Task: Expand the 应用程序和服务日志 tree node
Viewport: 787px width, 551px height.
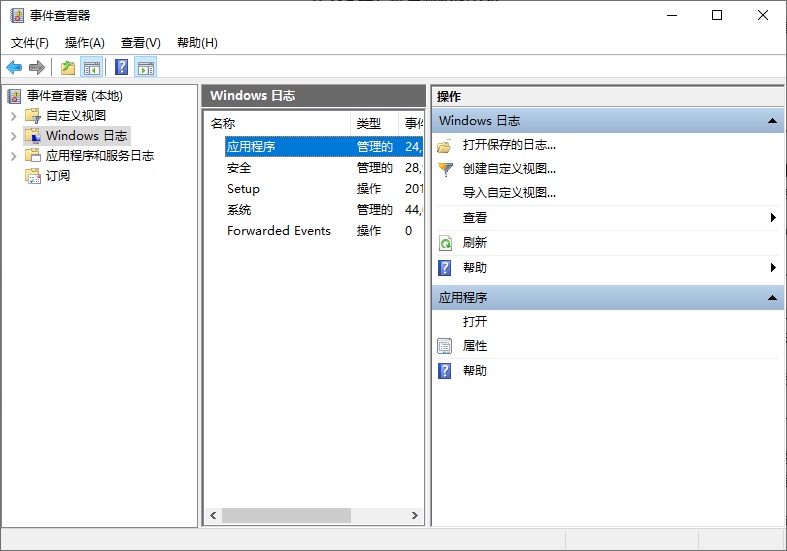Action: click(x=14, y=156)
